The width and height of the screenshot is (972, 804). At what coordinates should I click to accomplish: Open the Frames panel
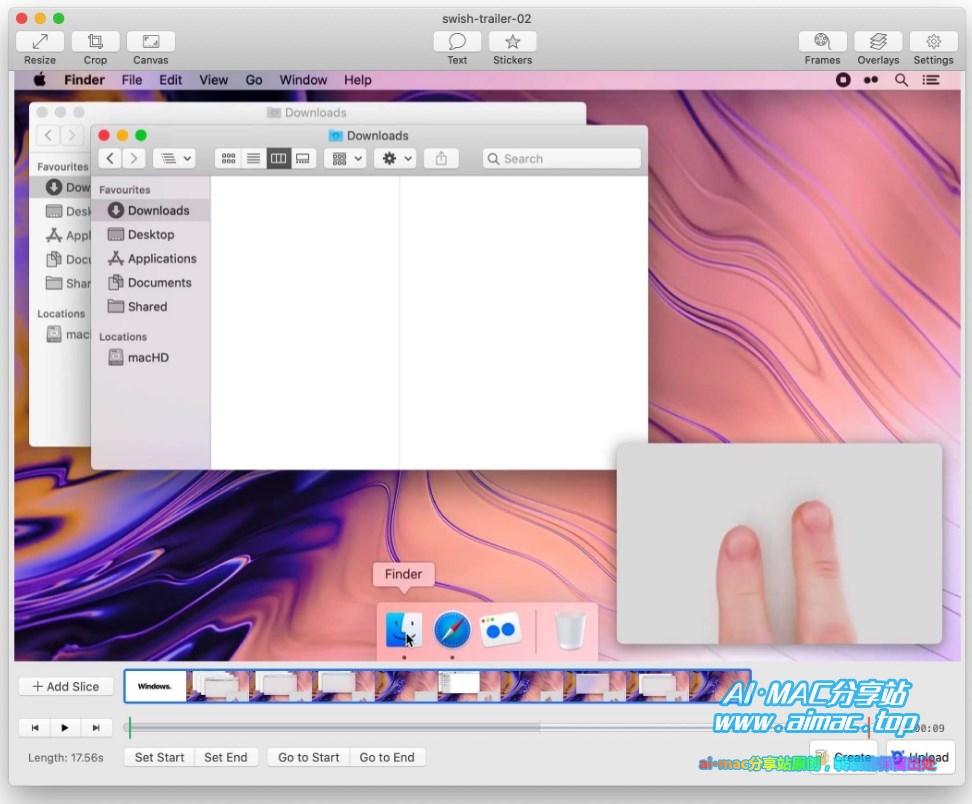coord(822,42)
